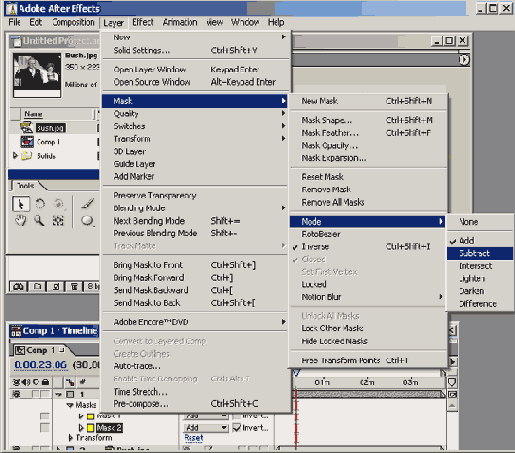Choose Remove All Masks
515x453 pixels.
[367, 203]
